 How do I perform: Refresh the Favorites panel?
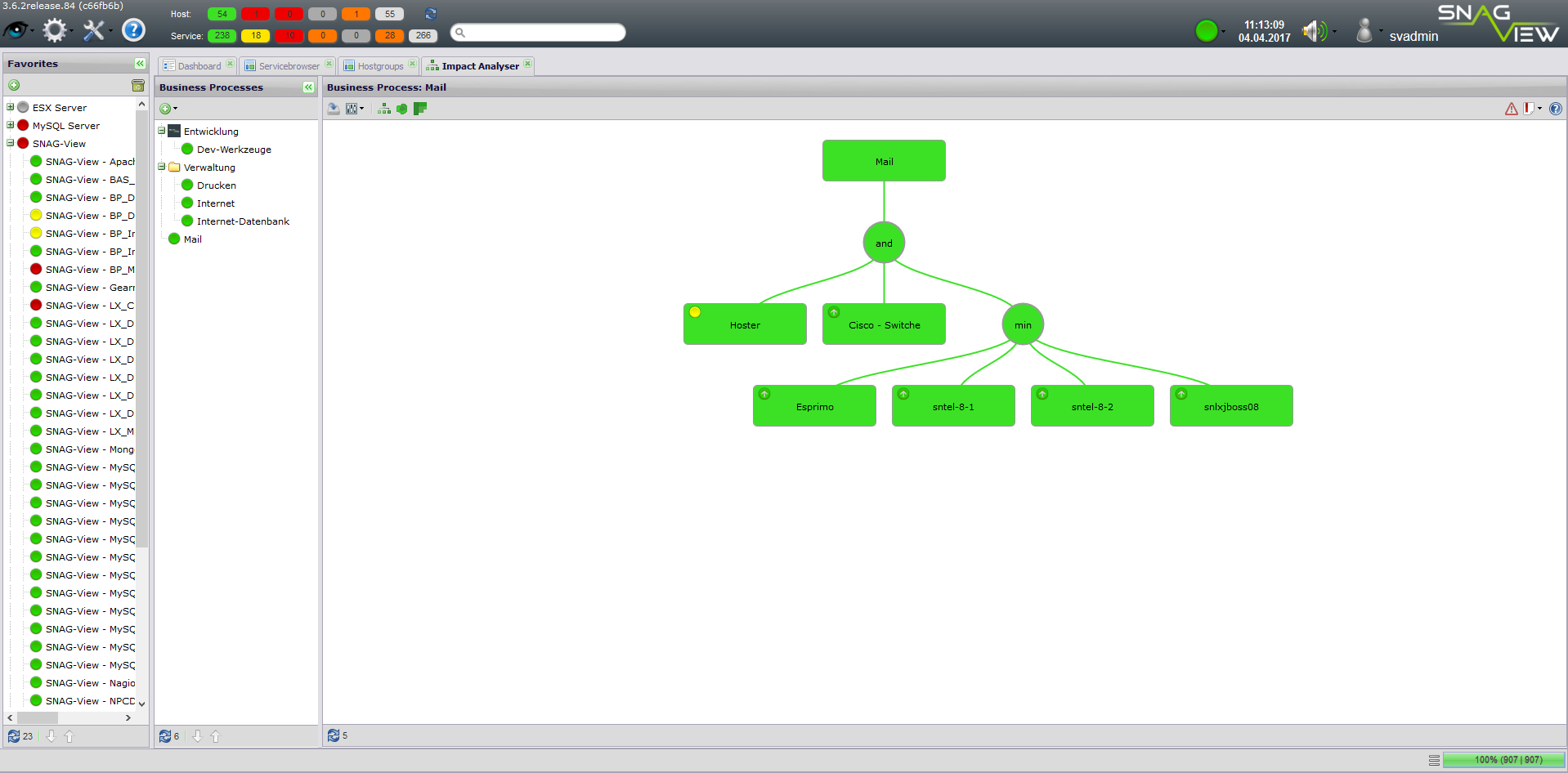(14, 736)
